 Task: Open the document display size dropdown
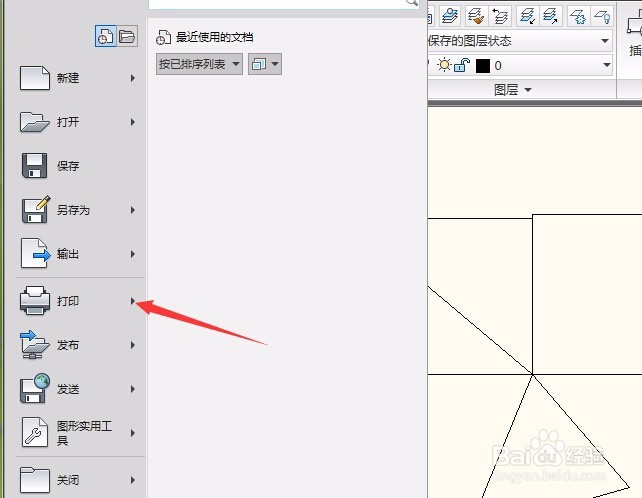pyautogui.click(x=265, y=64)
